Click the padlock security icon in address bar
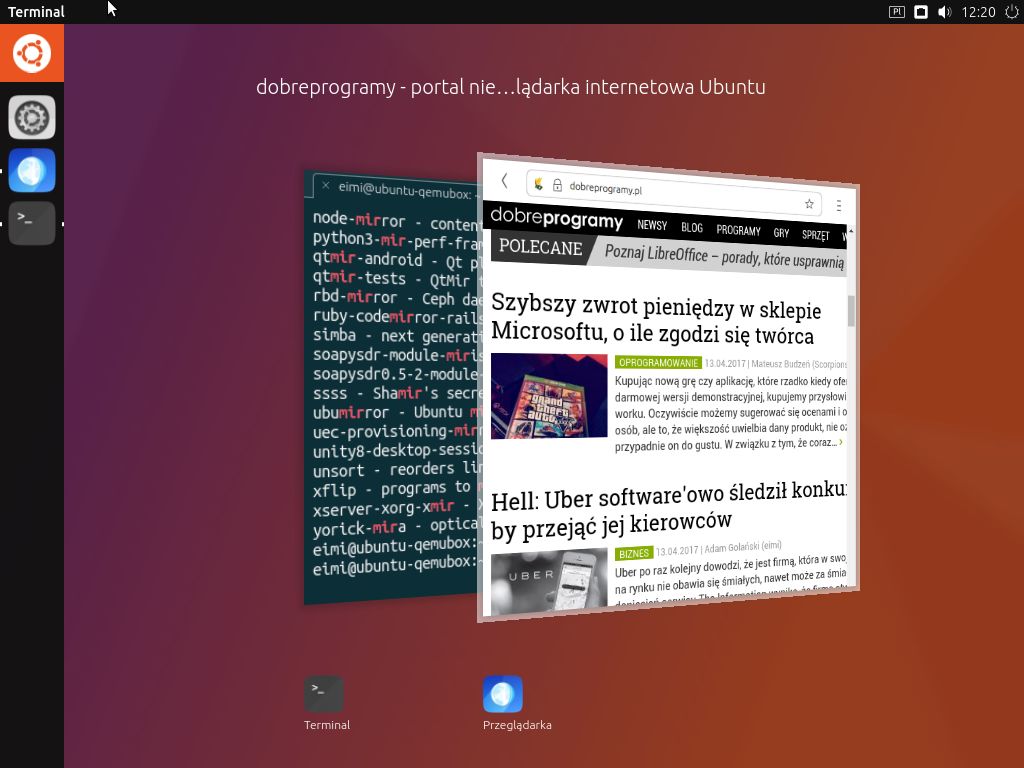Image resolution: width=1024 pixels, height=768 pixels. coord(557,185)
